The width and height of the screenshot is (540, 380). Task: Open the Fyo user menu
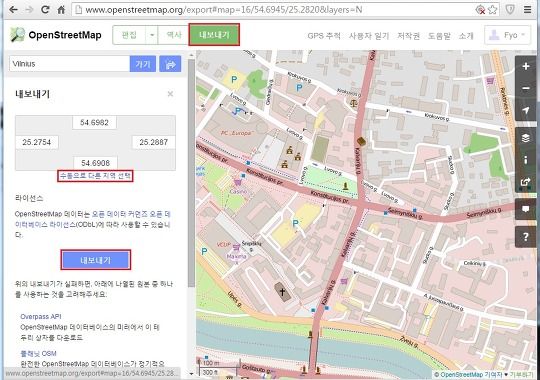point(507,35)
